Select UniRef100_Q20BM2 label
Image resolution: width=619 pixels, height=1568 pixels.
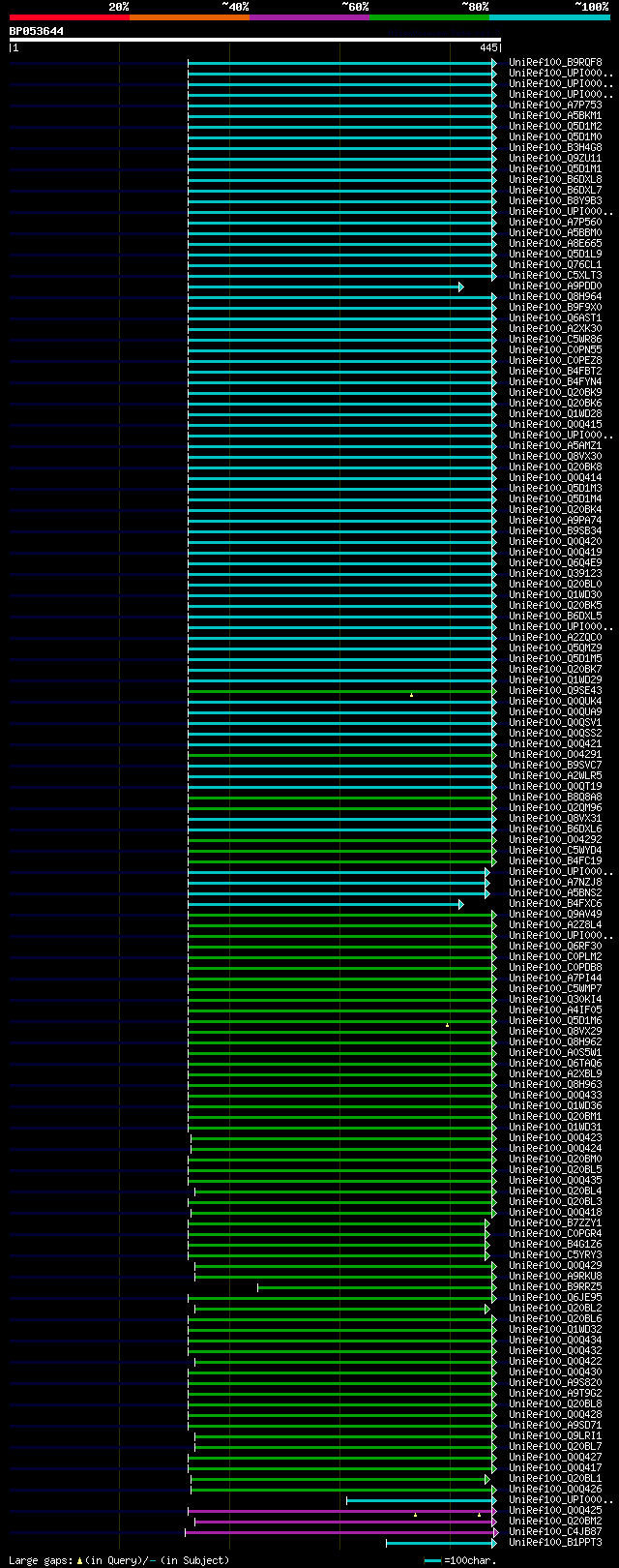pos(555,1521)
